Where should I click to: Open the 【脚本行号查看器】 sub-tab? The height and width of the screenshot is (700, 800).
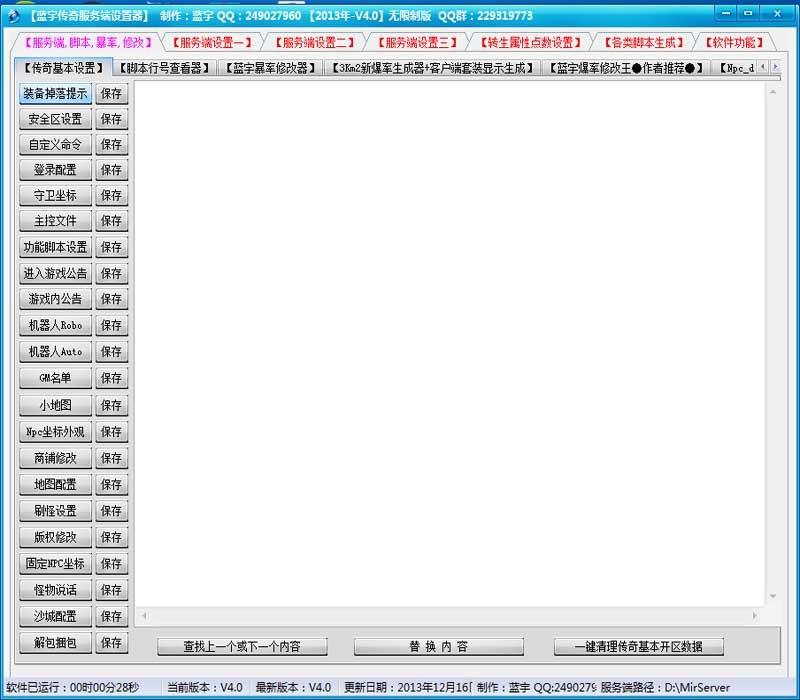pos(163,68)
